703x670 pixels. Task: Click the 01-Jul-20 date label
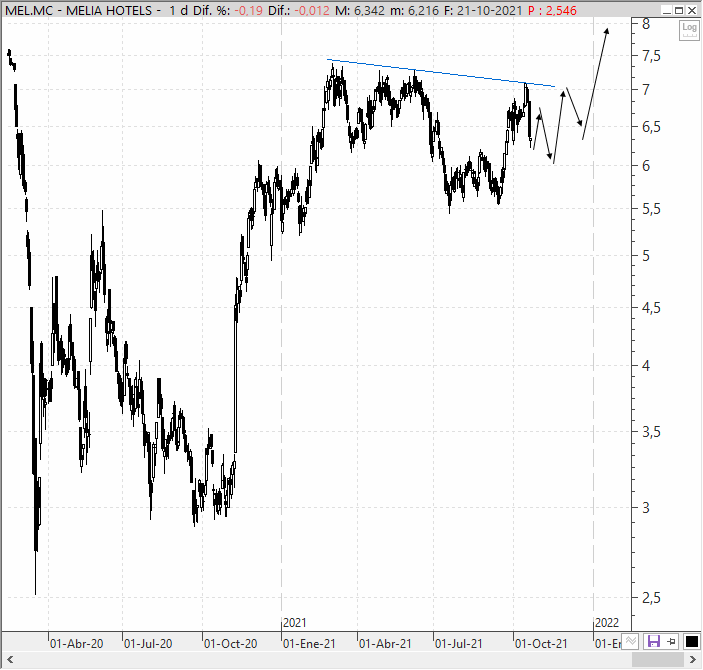pyautogui.click(x=148, y=644)
